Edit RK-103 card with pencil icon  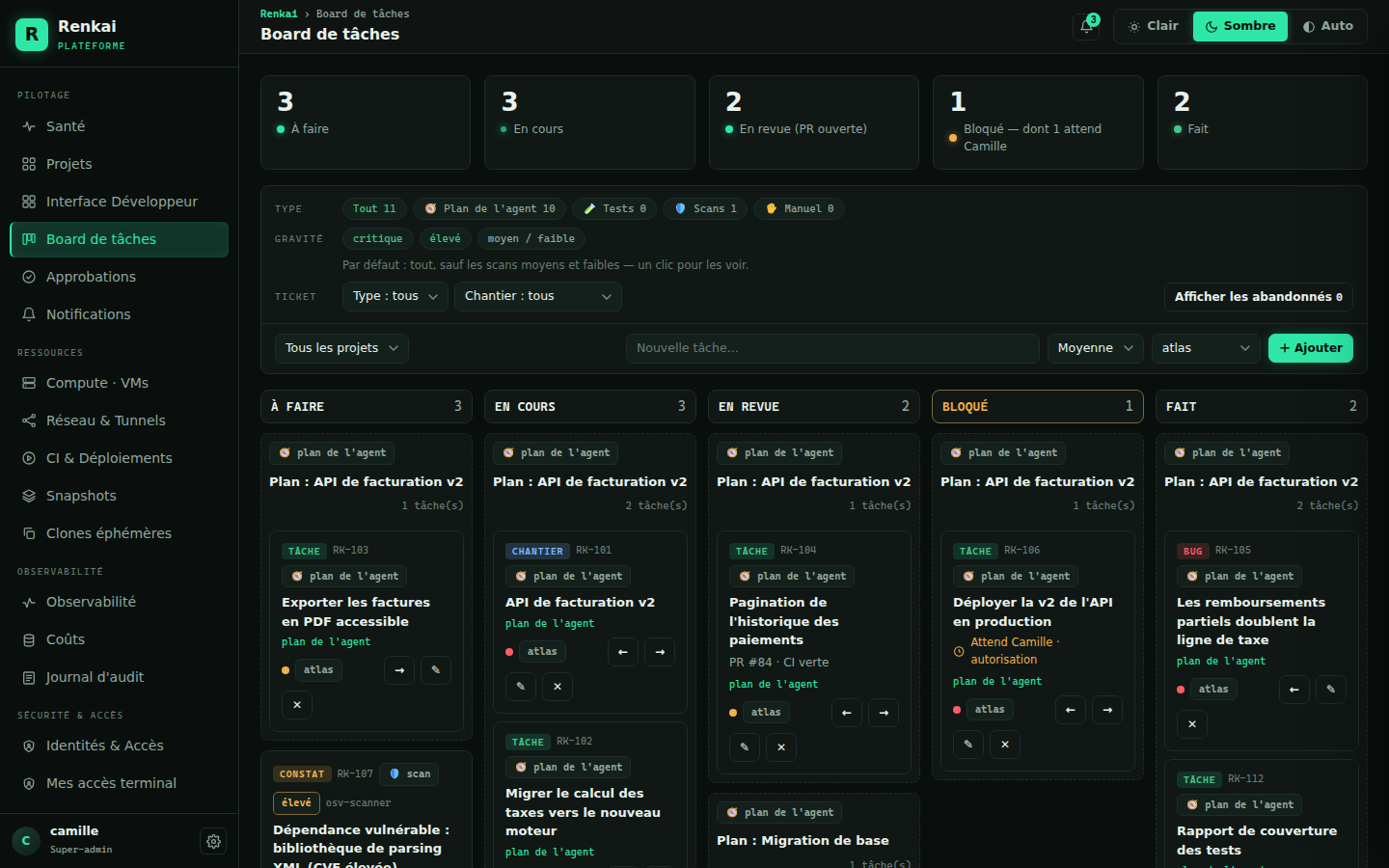coord(435,670)
